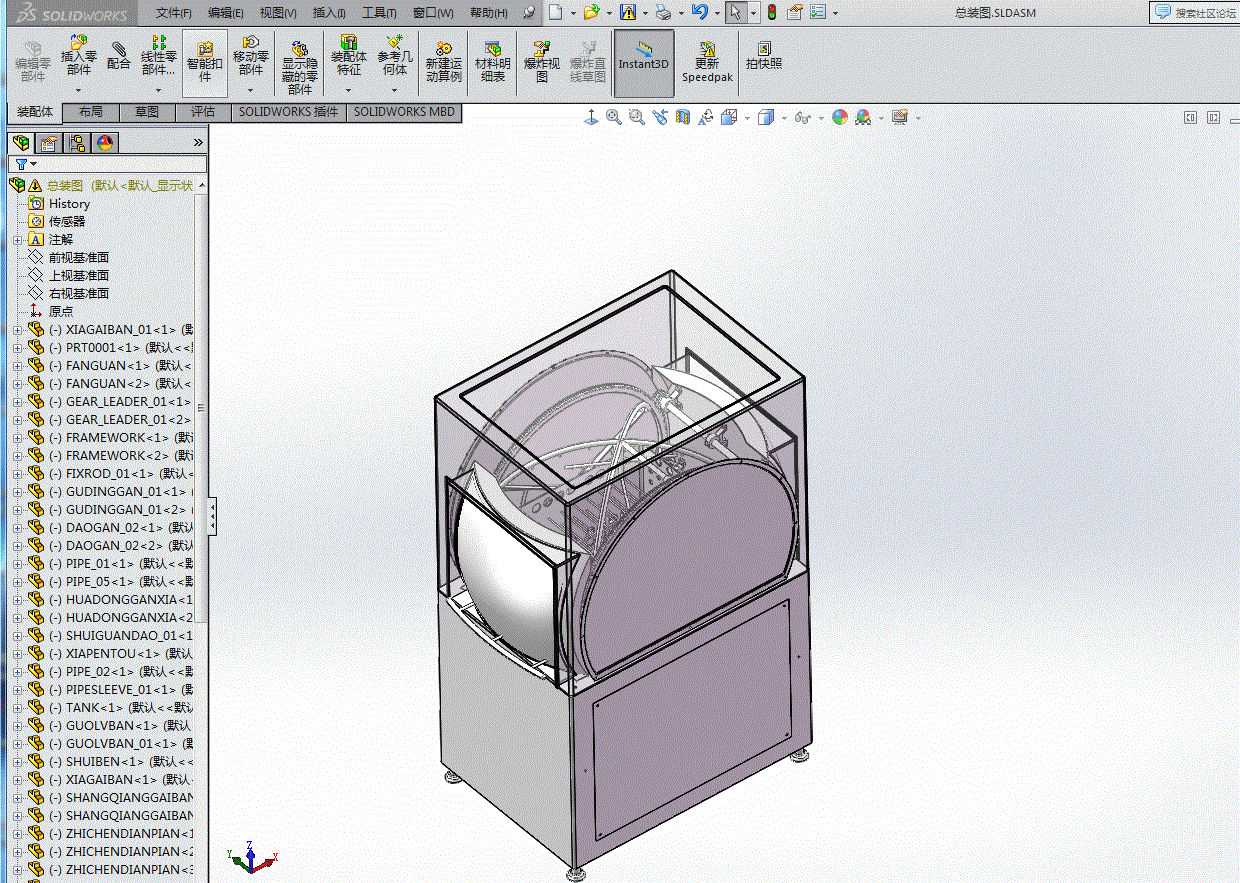
Task: Open the PropertyManager panel tab
Action: click(x=49, y=143)
